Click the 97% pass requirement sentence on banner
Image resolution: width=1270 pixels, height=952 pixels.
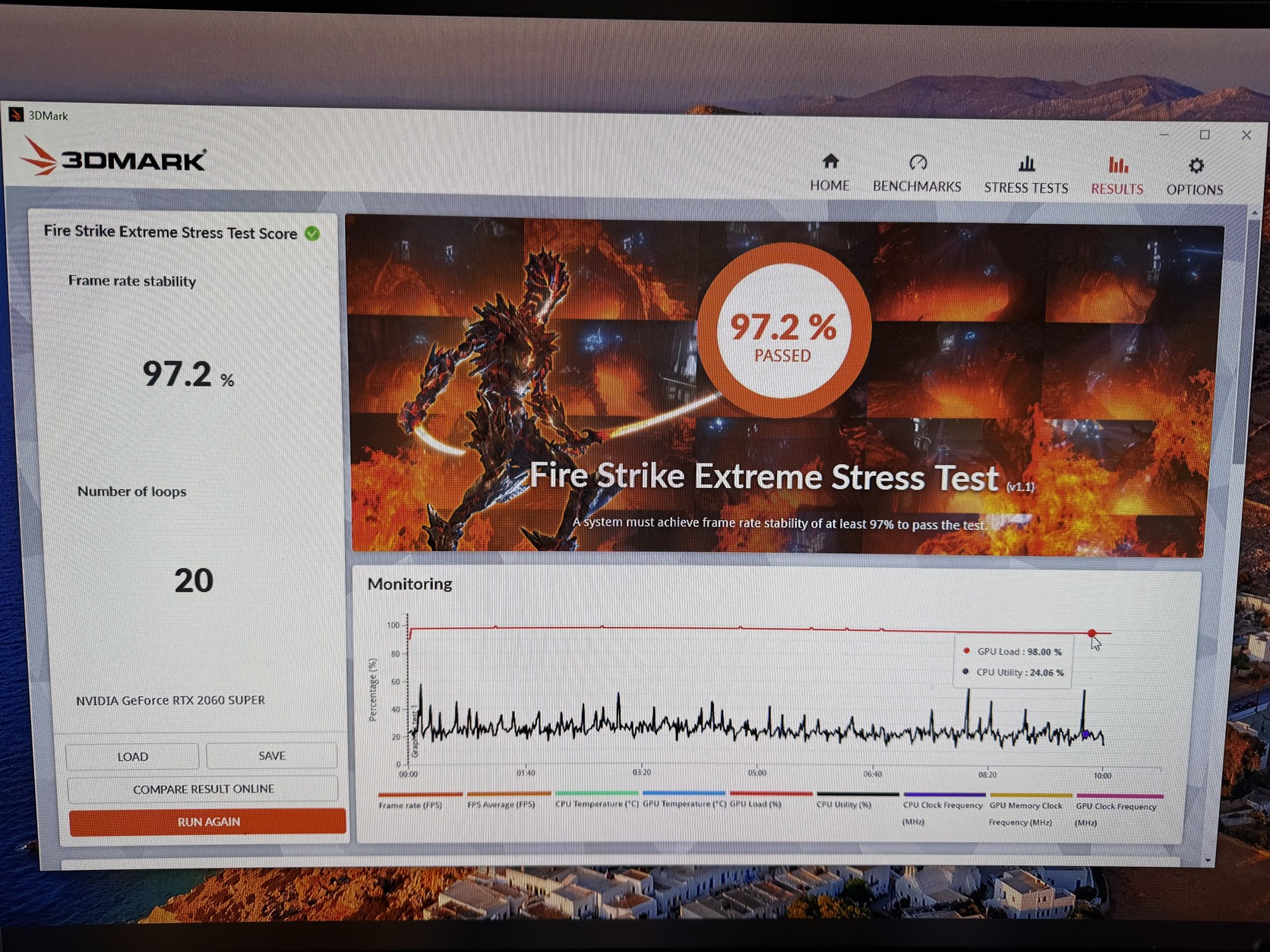[x=779, y=523]
